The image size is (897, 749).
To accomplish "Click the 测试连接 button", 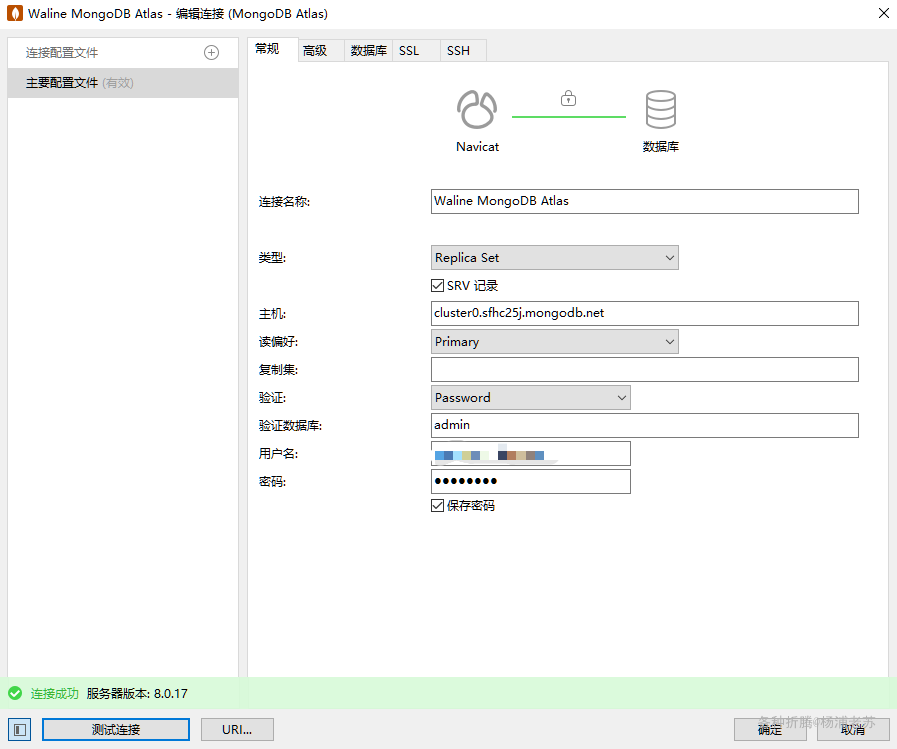I will click(116, 730).
